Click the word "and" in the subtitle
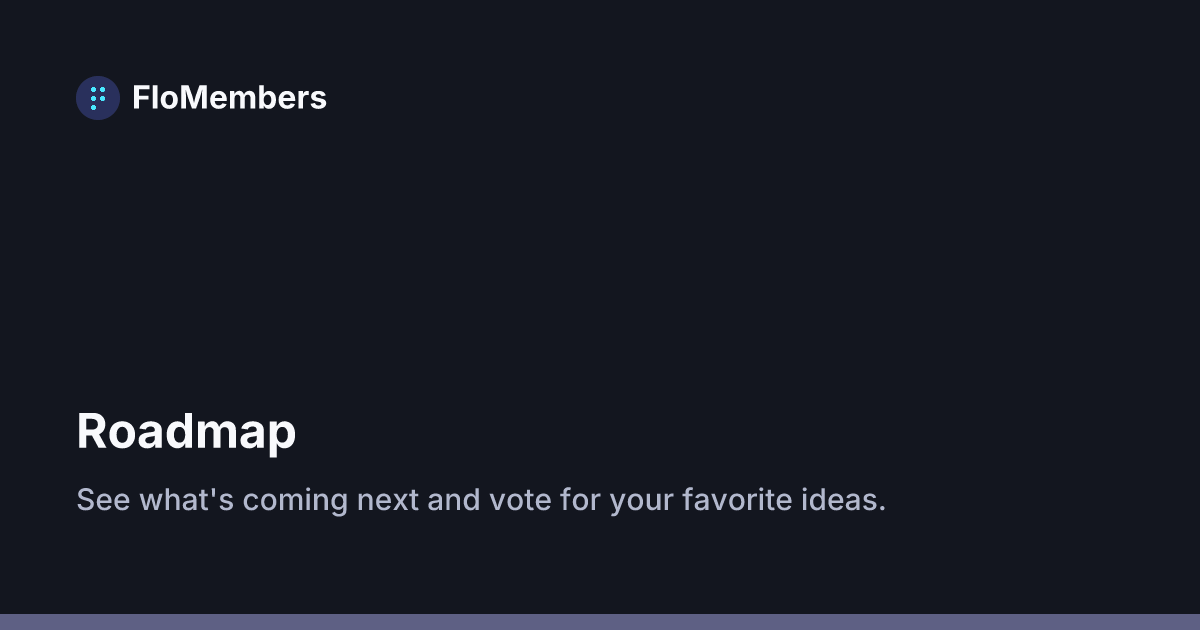This screenshot has width=1200, height=630. pyautogui.click(x=454, y=500)
